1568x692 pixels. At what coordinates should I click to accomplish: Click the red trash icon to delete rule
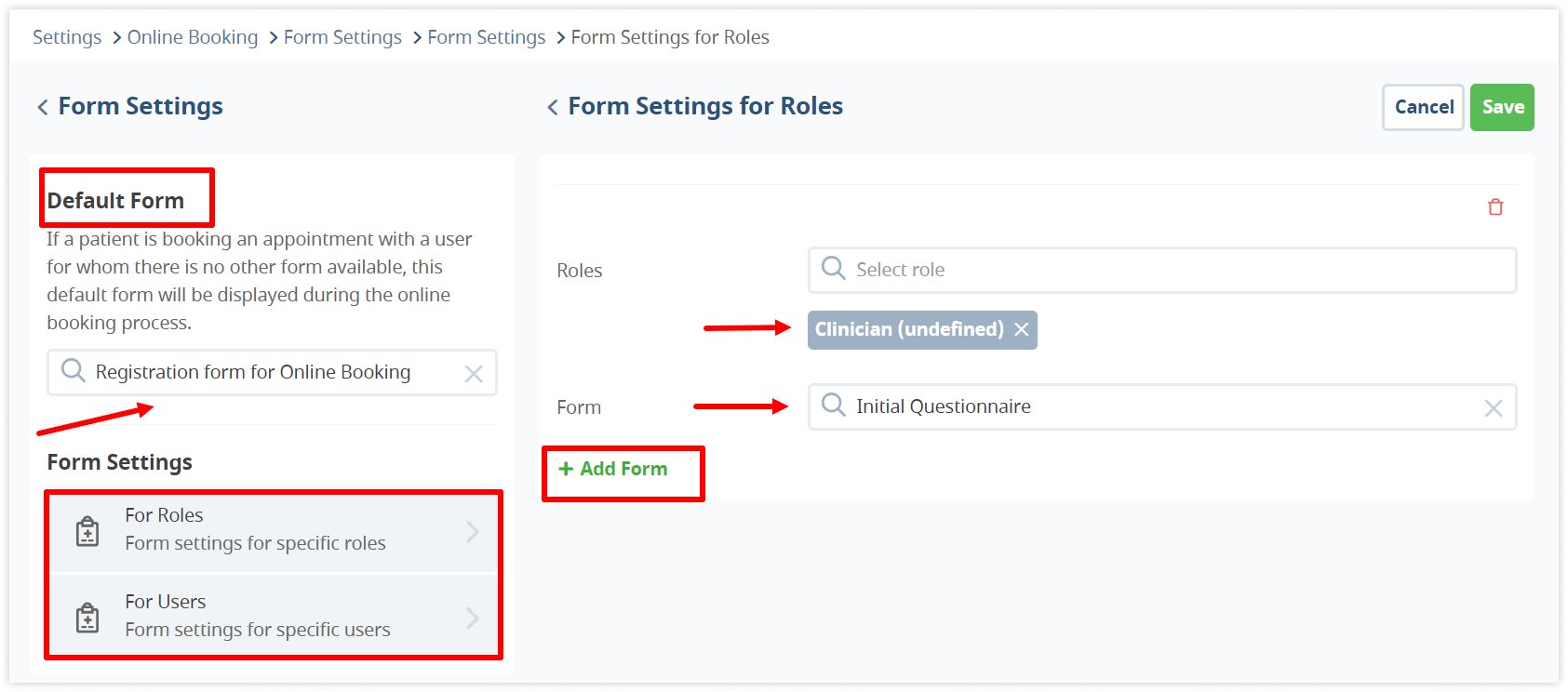[x=1495, y=206]
